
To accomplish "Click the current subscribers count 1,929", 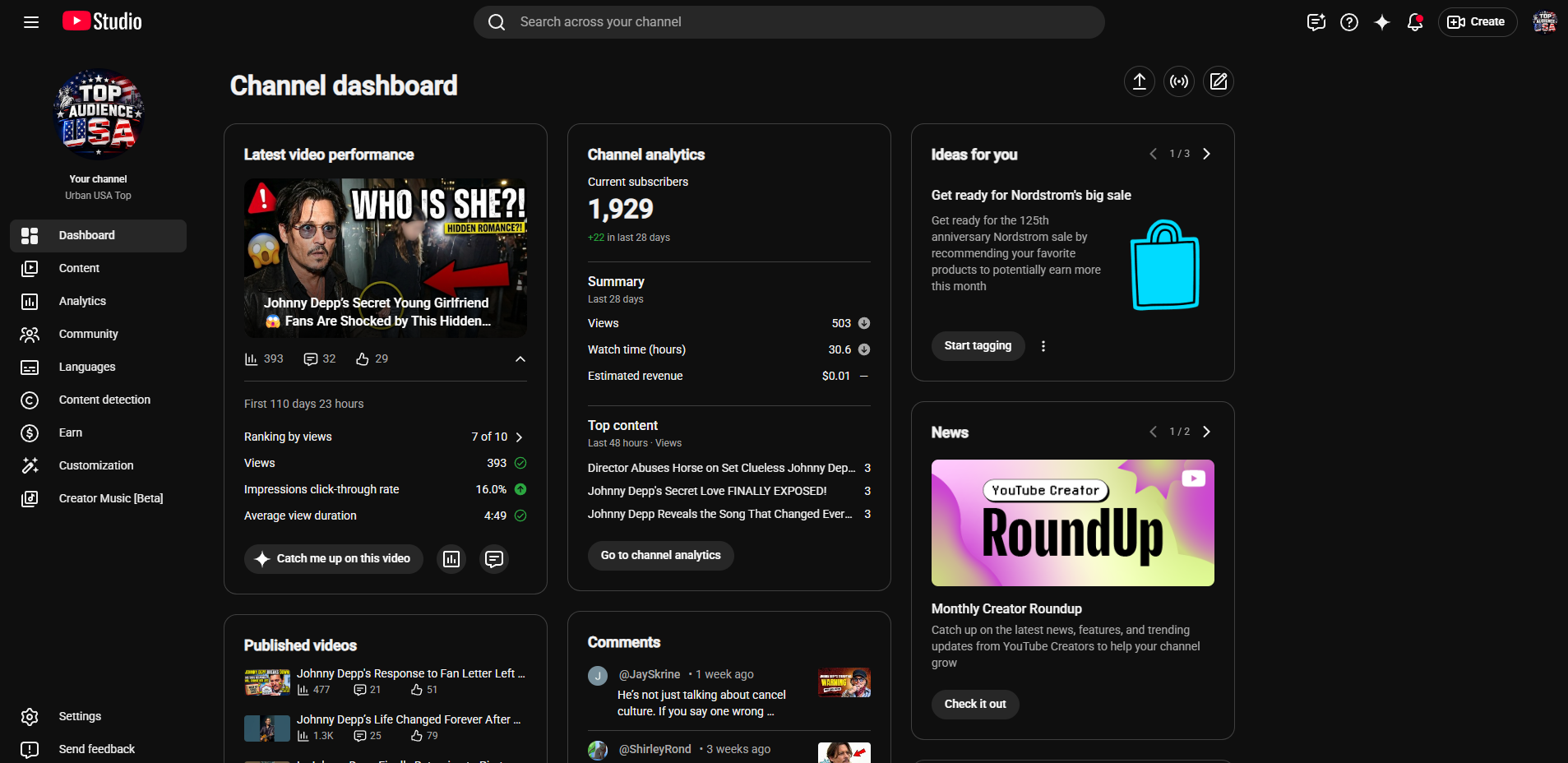I will pyautogui.click(x=621, y=209).
